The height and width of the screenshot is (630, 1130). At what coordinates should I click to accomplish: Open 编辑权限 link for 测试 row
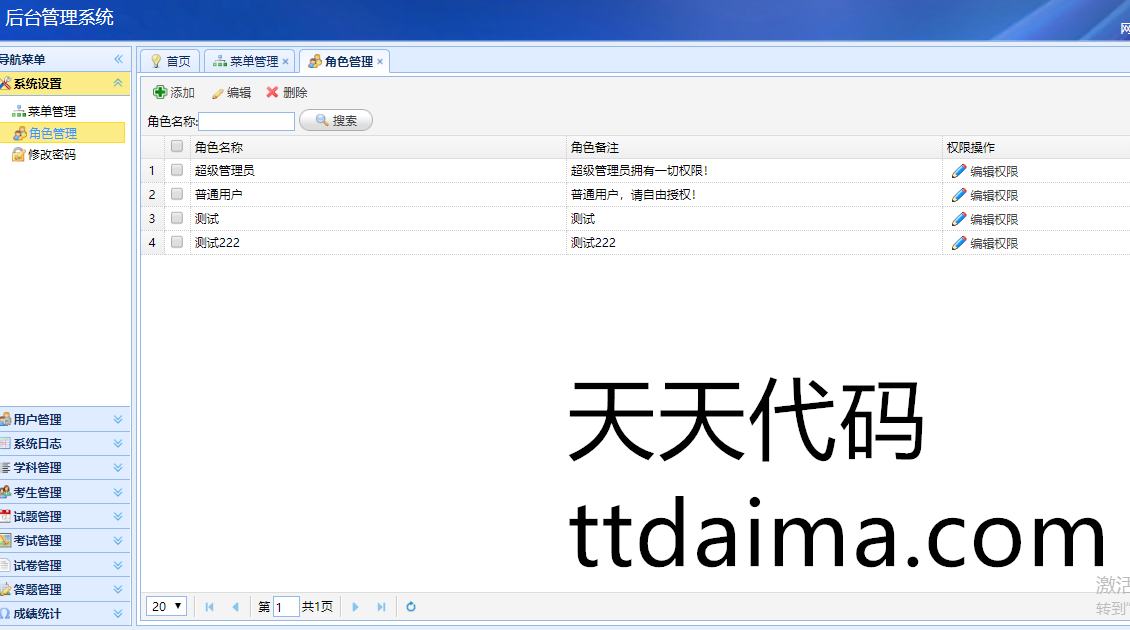tap(984, 219)
